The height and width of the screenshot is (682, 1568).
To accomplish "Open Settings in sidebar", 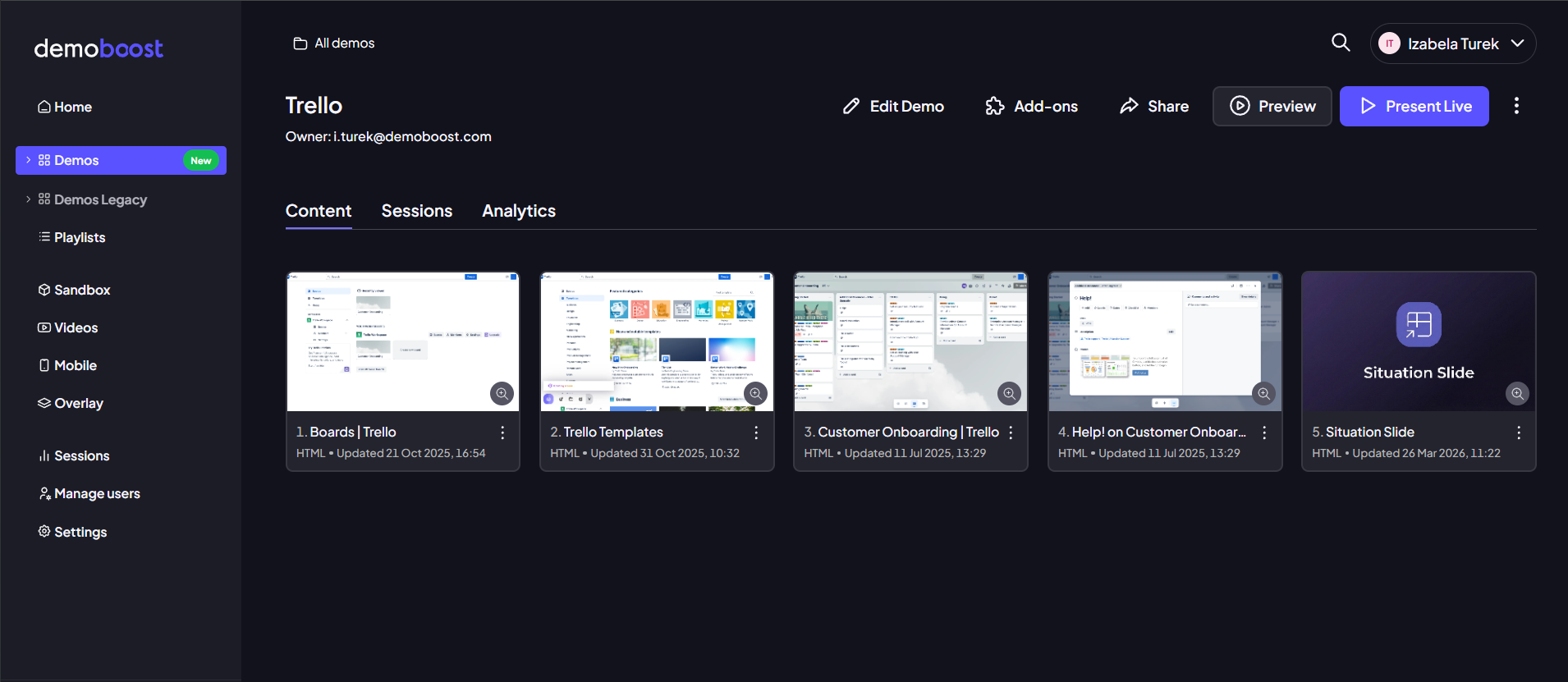I will (72, 532).
